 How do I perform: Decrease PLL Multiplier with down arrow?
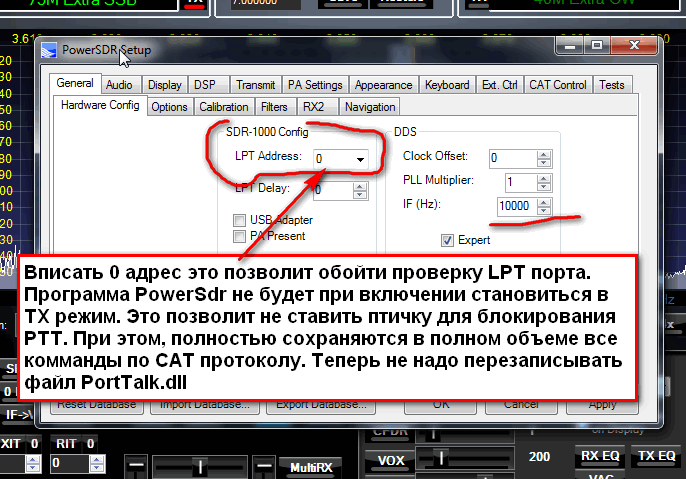pos(544,186)
